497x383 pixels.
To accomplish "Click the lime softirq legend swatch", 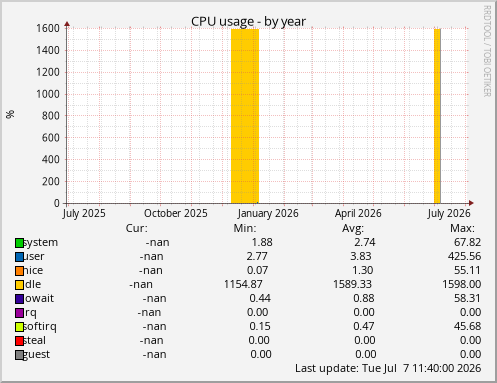I will click(19, 327).
